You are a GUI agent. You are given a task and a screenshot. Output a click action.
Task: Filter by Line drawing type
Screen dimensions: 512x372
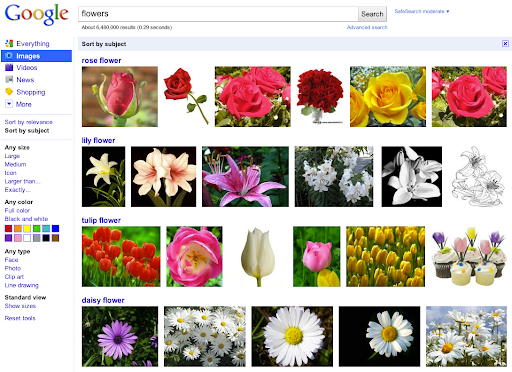(x=22, y=285)
